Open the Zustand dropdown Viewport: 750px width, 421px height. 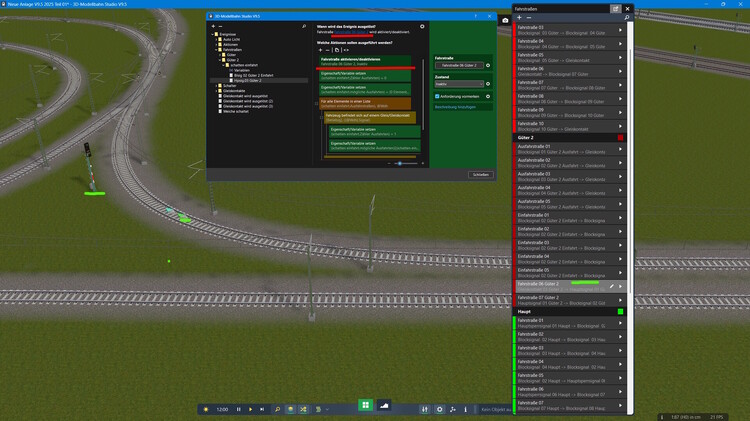pyautogui.click(x=459, y=84)
